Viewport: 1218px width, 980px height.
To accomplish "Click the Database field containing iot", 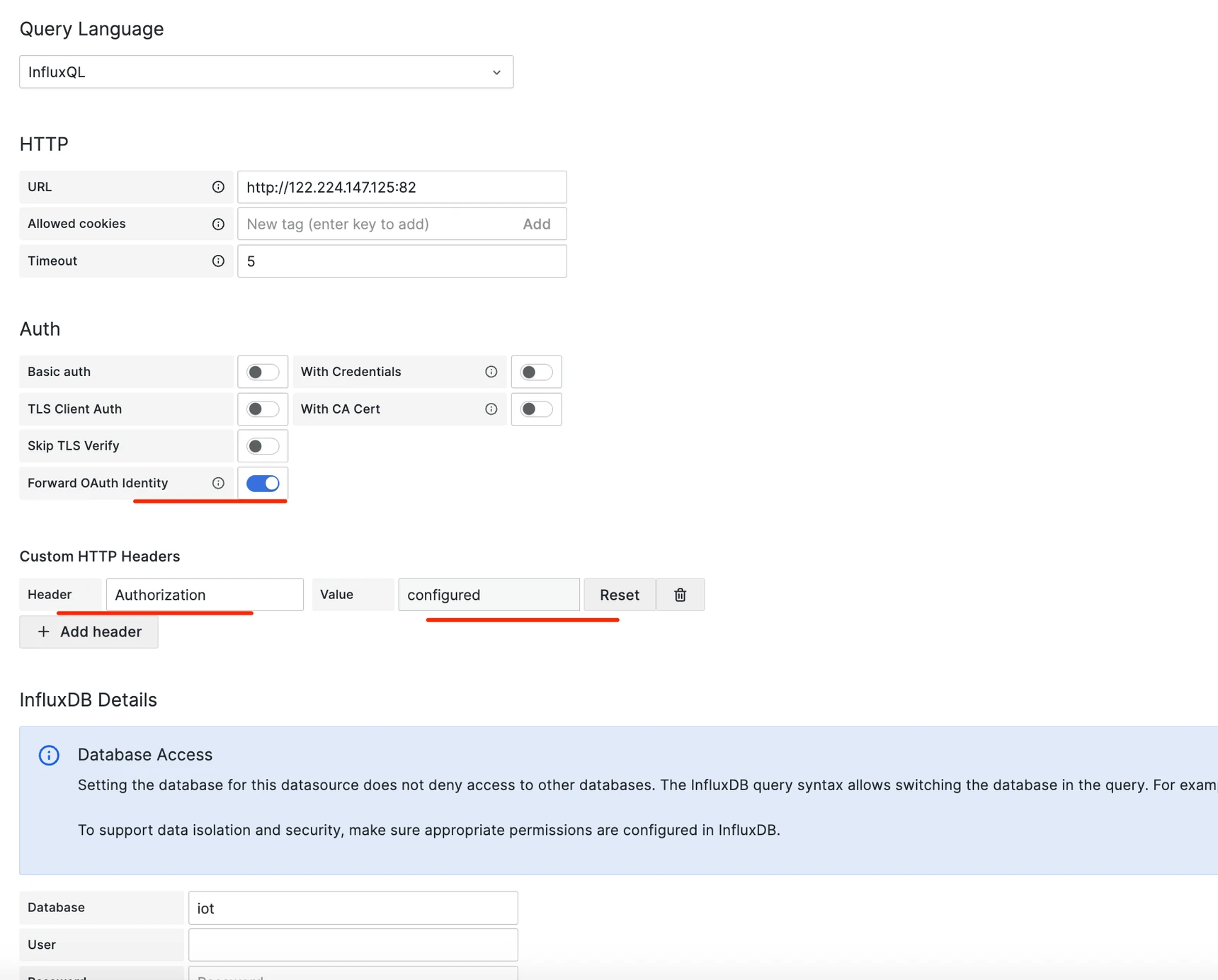I will [353, 908].
